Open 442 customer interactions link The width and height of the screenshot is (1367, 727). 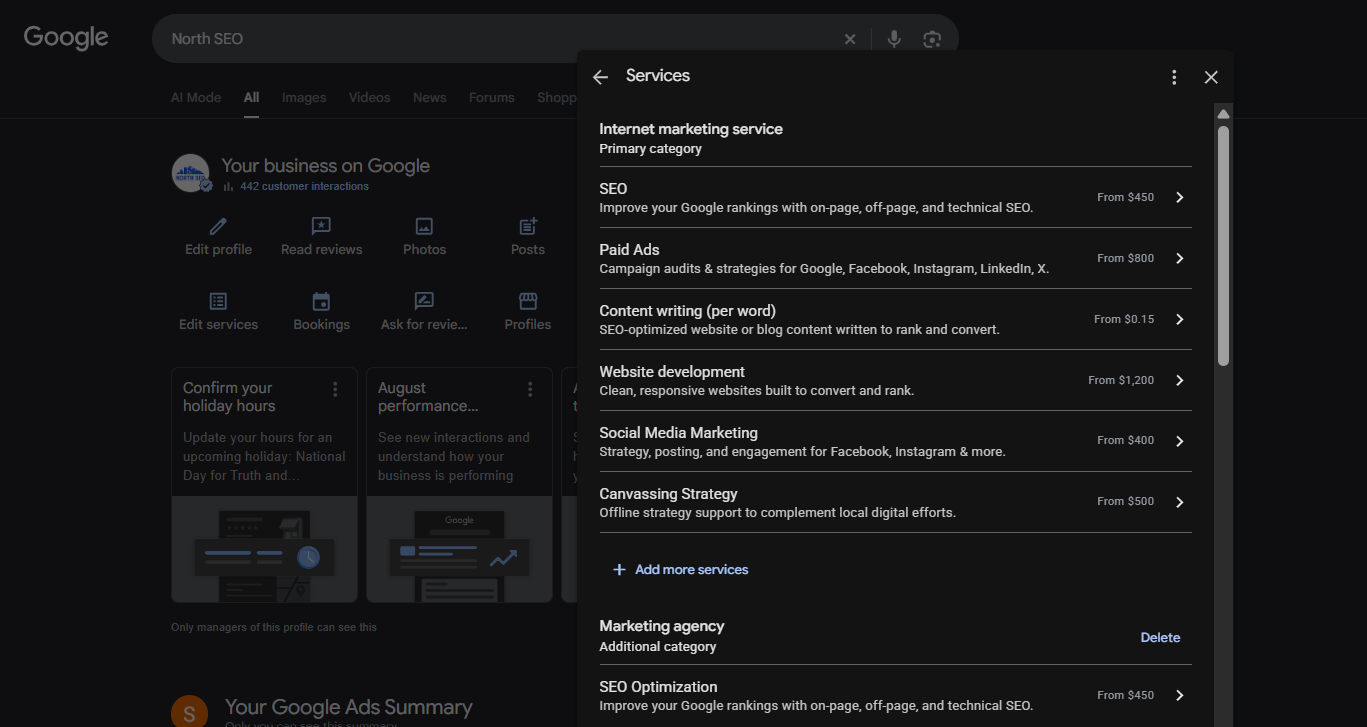[304, 186]
